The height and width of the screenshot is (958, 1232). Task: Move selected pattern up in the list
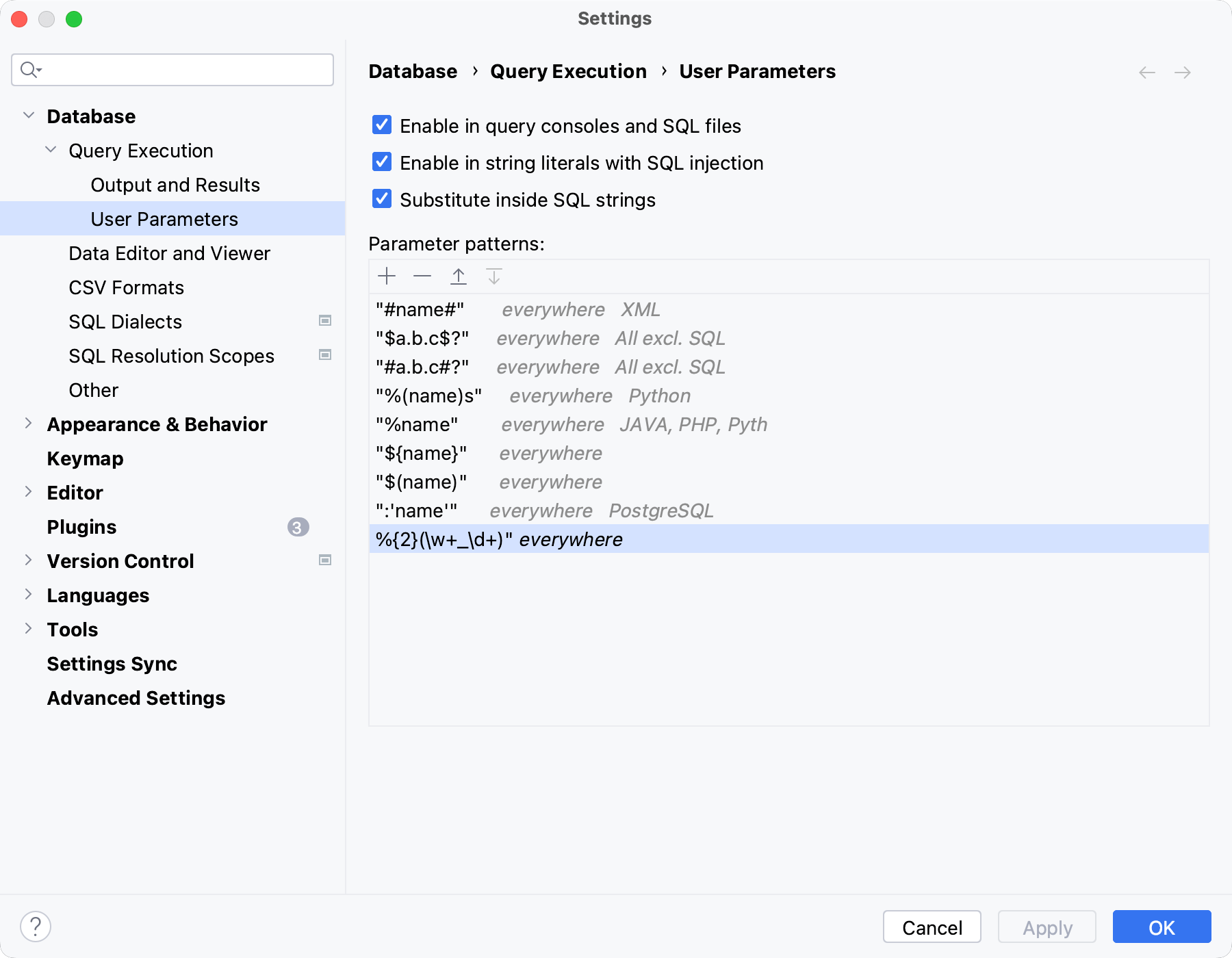tap(458, 276)
